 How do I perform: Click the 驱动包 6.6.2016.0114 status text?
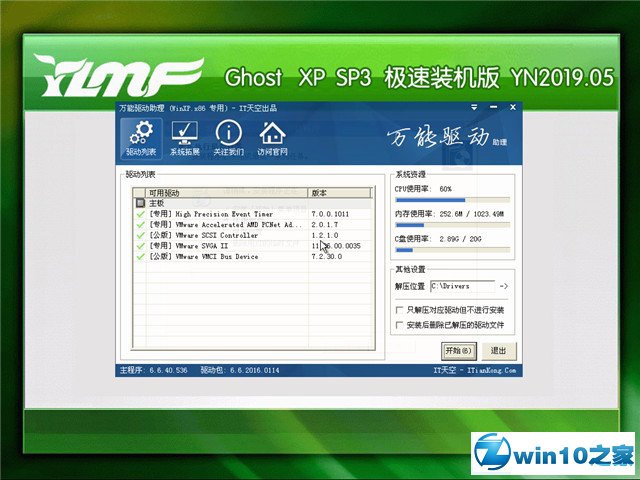pyautogui.click(x=240, y=370)
